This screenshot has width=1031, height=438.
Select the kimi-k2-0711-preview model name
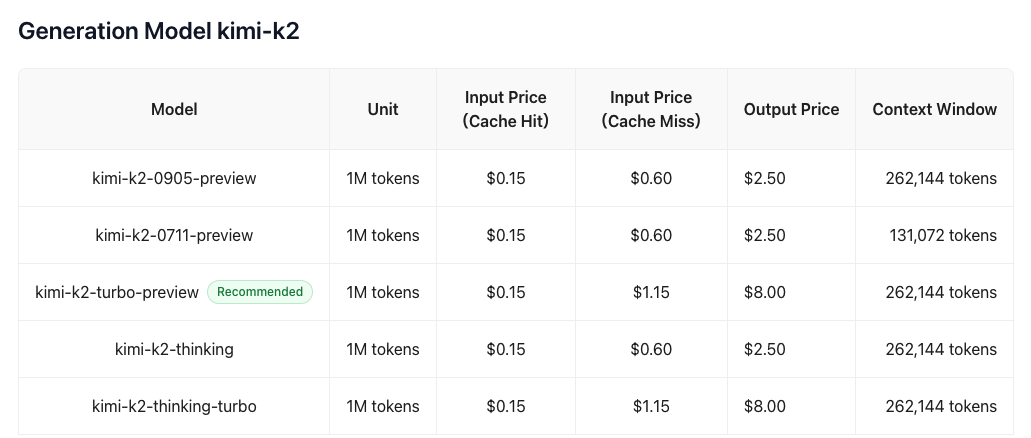174,235
